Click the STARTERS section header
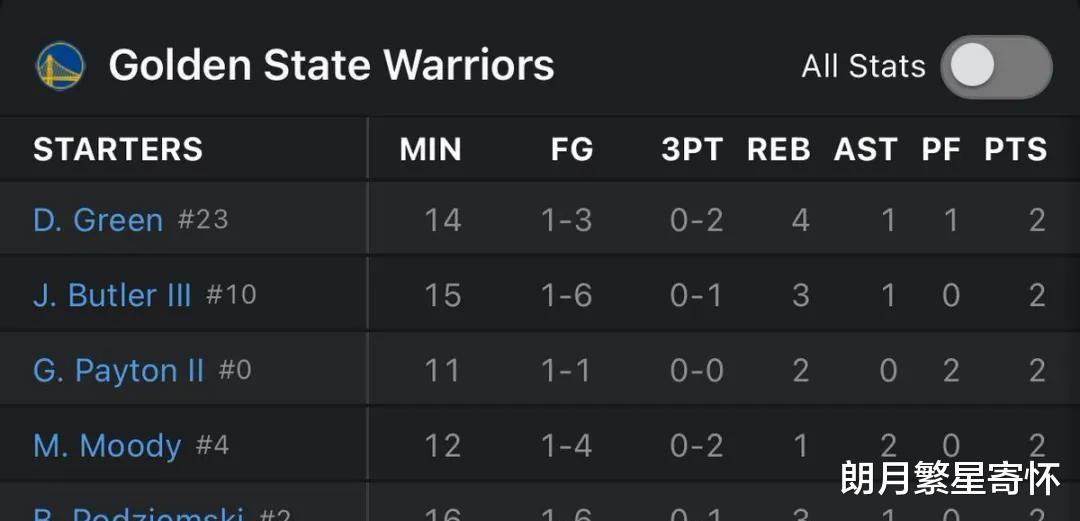1080x521 pixels. tap(118, 150)
